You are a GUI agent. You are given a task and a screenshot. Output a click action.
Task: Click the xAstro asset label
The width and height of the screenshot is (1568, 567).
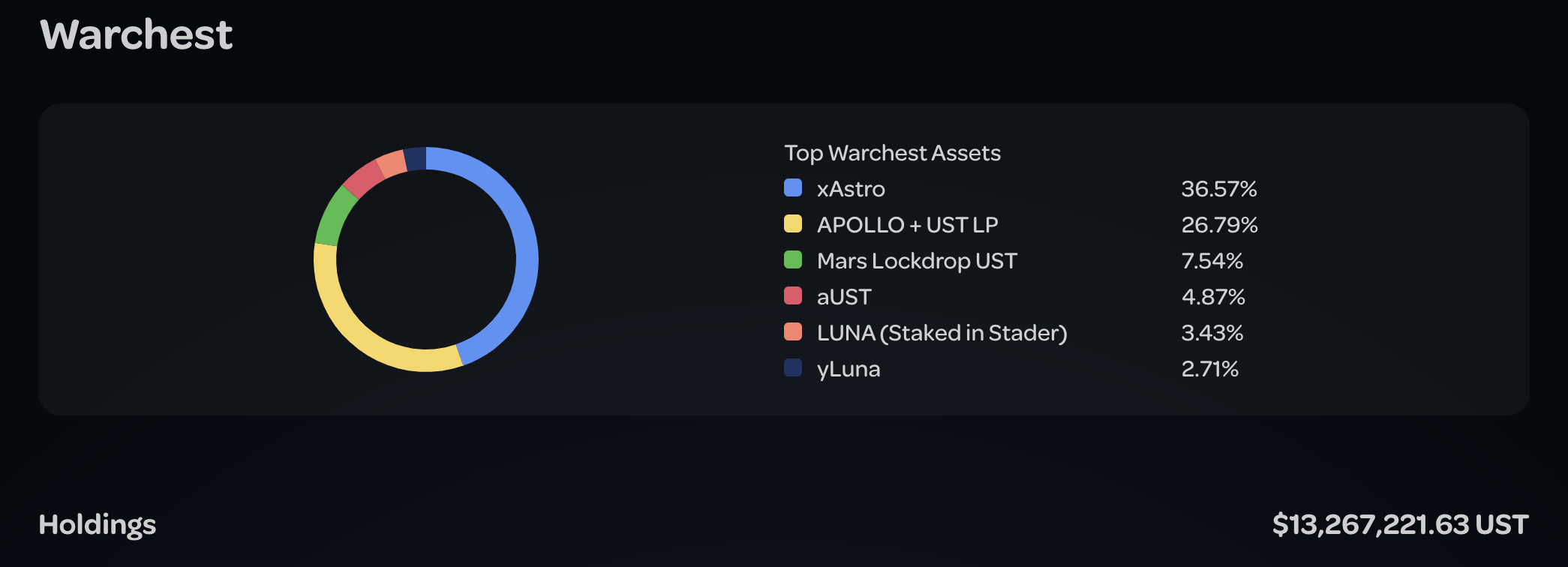(851, 189)
